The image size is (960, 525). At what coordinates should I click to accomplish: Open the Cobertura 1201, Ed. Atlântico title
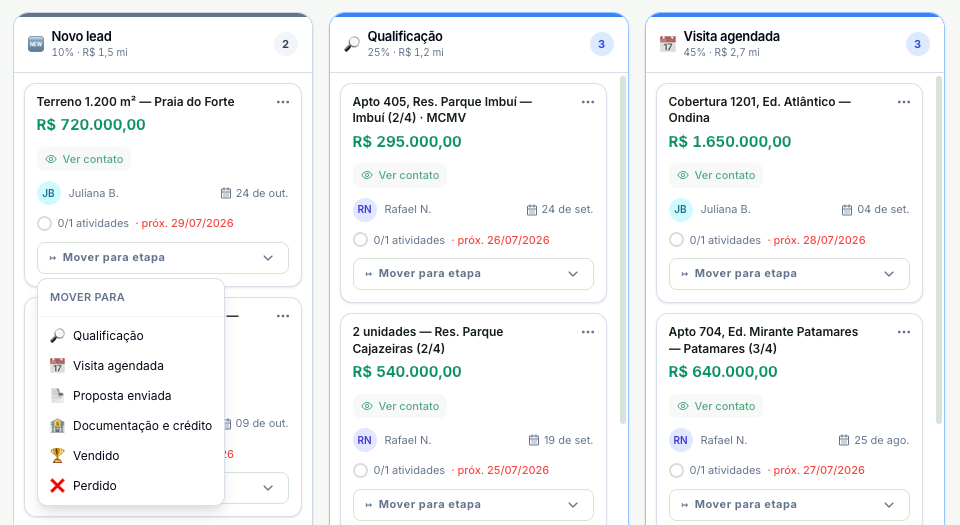[760, 110]
